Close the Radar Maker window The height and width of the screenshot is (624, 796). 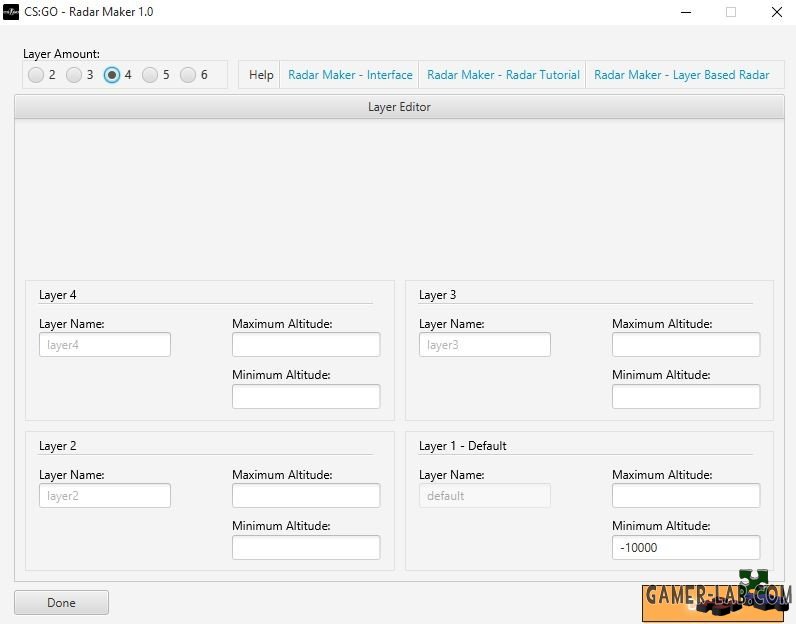(776, 12)
